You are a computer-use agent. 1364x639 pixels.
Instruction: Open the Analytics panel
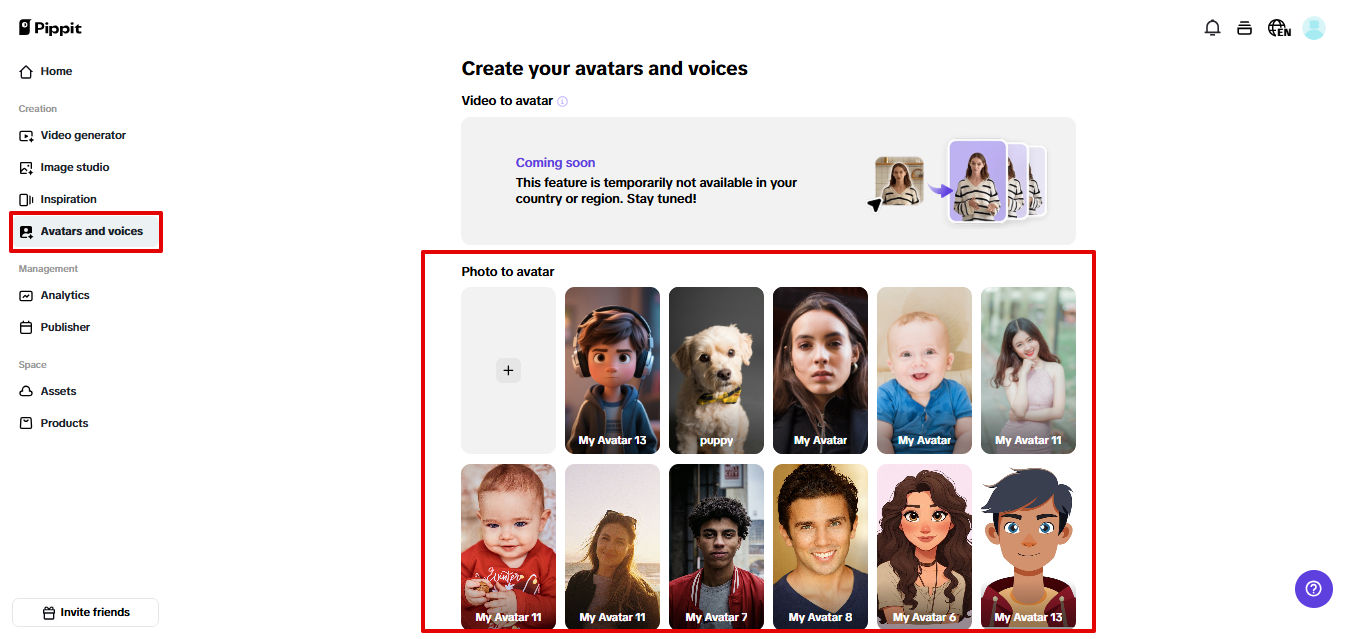tap(64, 295)
